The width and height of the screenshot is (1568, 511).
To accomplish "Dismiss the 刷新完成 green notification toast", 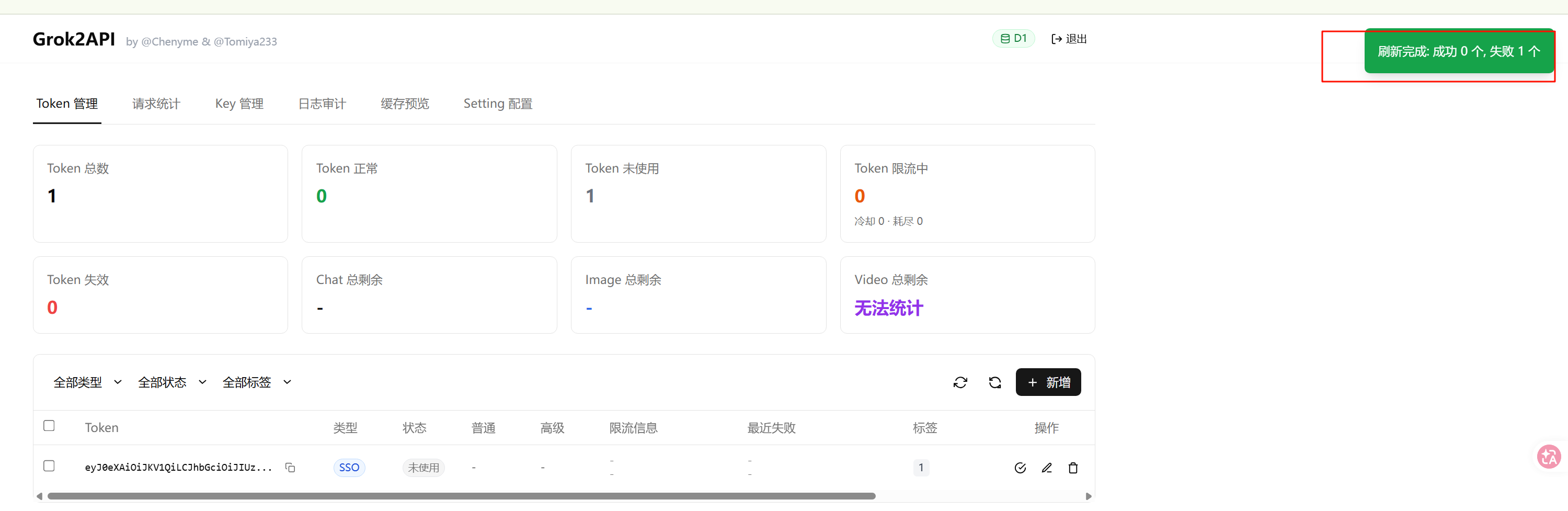I will point(1458,51).
